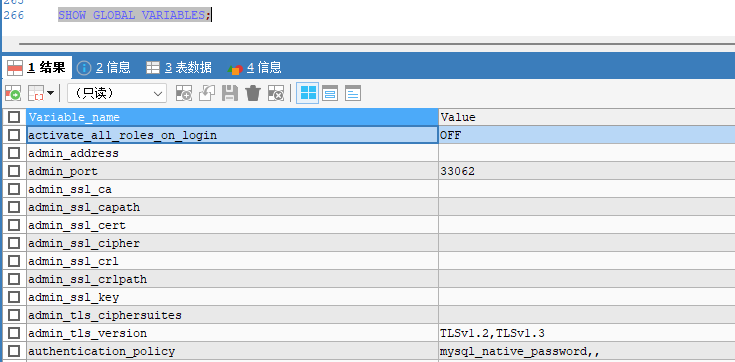This screenshot has height=362, width=735.
Task: Check the admin_ssl_ca row checkbox
Action: point(14,189)
